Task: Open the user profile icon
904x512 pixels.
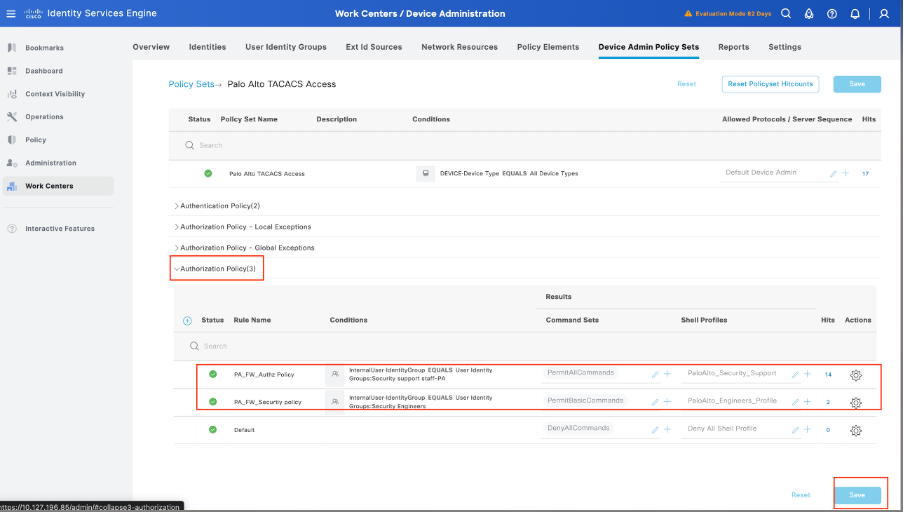Action: (884, 13)
